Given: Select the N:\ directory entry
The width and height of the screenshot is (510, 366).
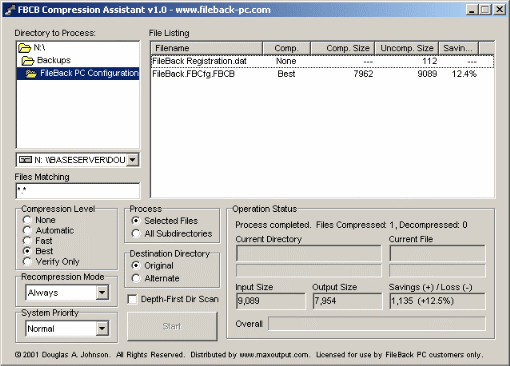Looking at the screenshot, I should click(x=78, y=48).
